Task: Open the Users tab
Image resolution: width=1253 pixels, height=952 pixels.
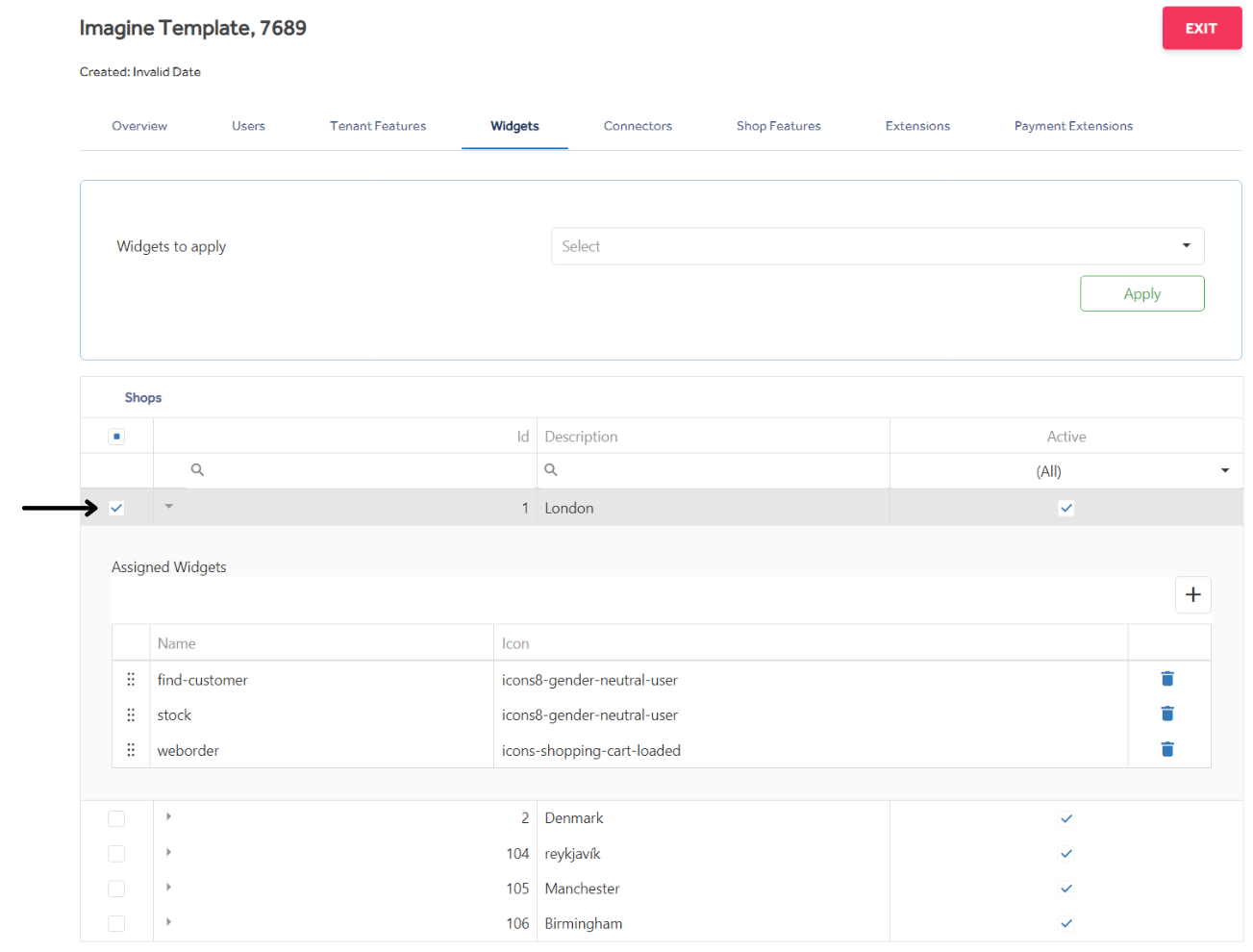Action: (248, 126)
